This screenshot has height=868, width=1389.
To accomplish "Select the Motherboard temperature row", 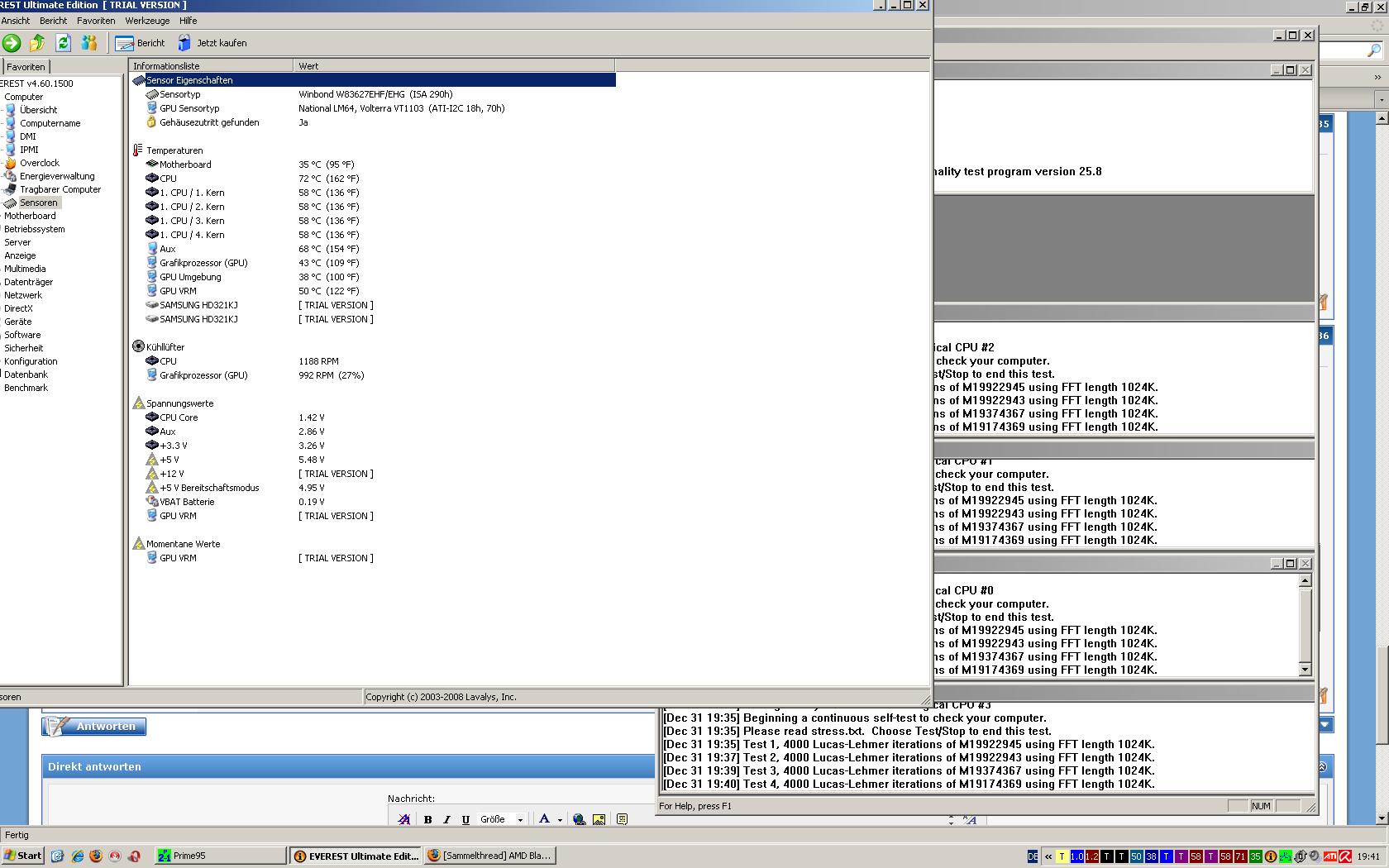I will [x=373, y=165].
